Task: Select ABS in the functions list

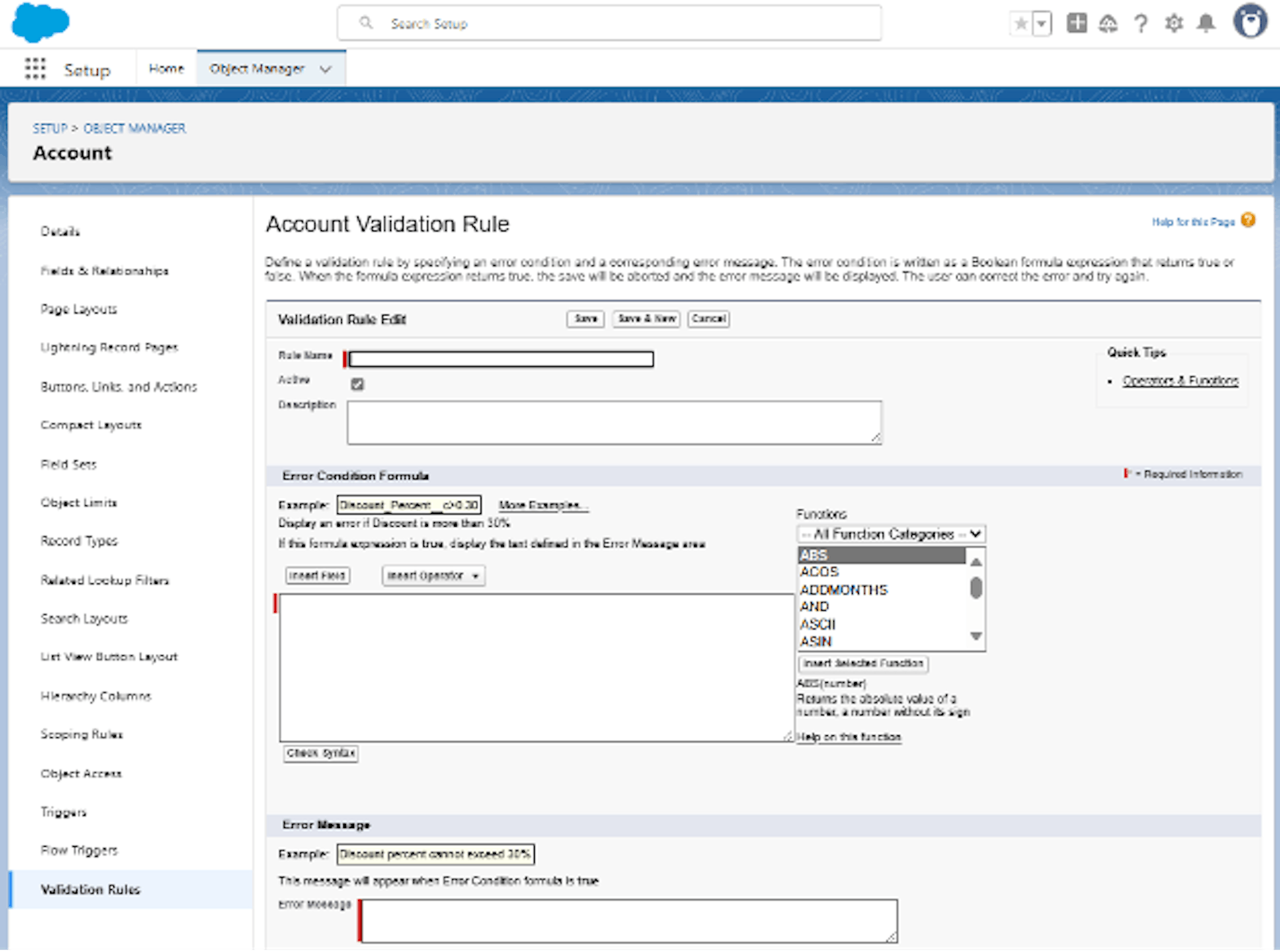Action: (x=881, y=555)
